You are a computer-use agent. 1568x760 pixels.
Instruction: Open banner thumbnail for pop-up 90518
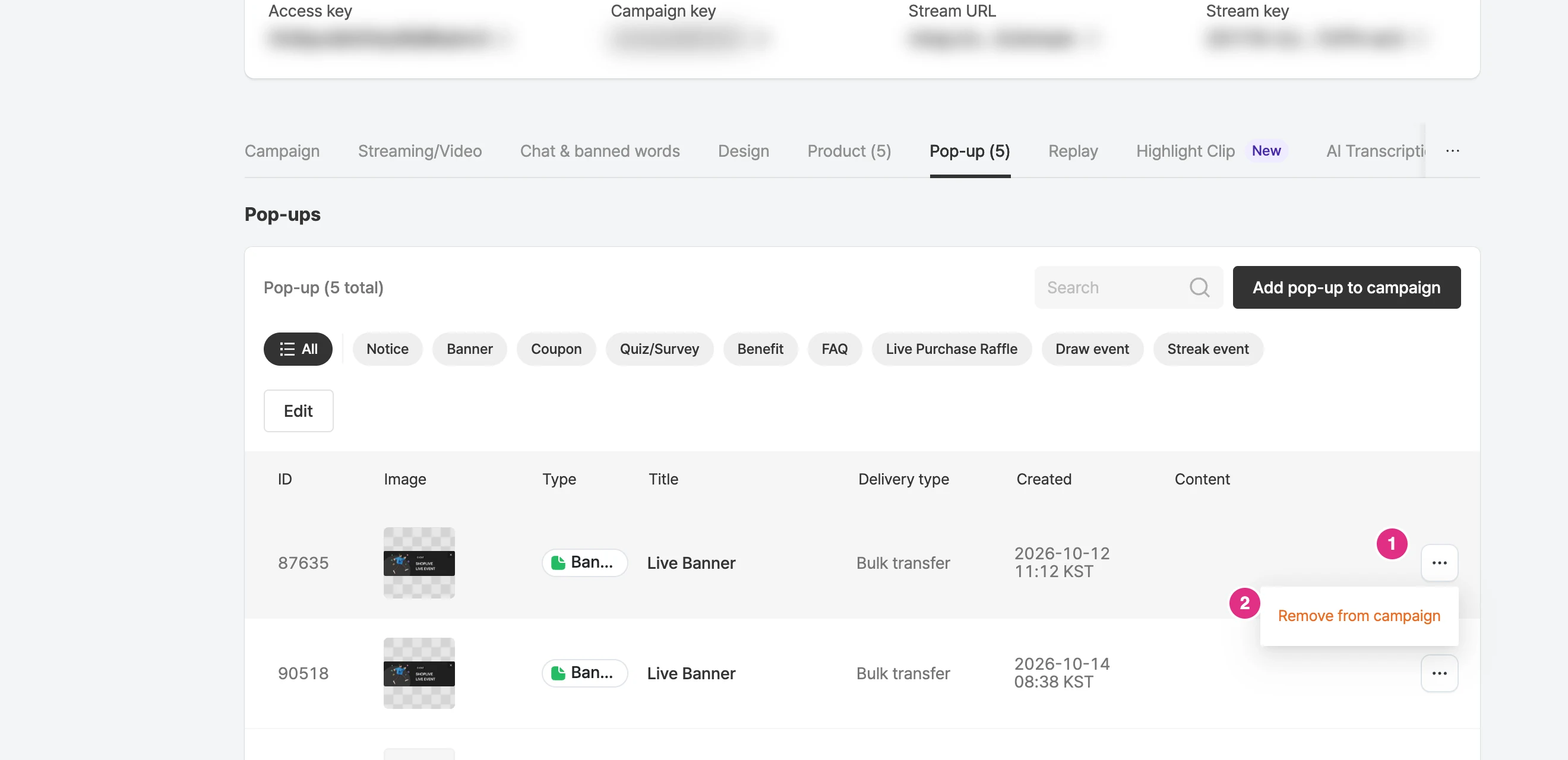pyautogui.click(x=419, y=673)
